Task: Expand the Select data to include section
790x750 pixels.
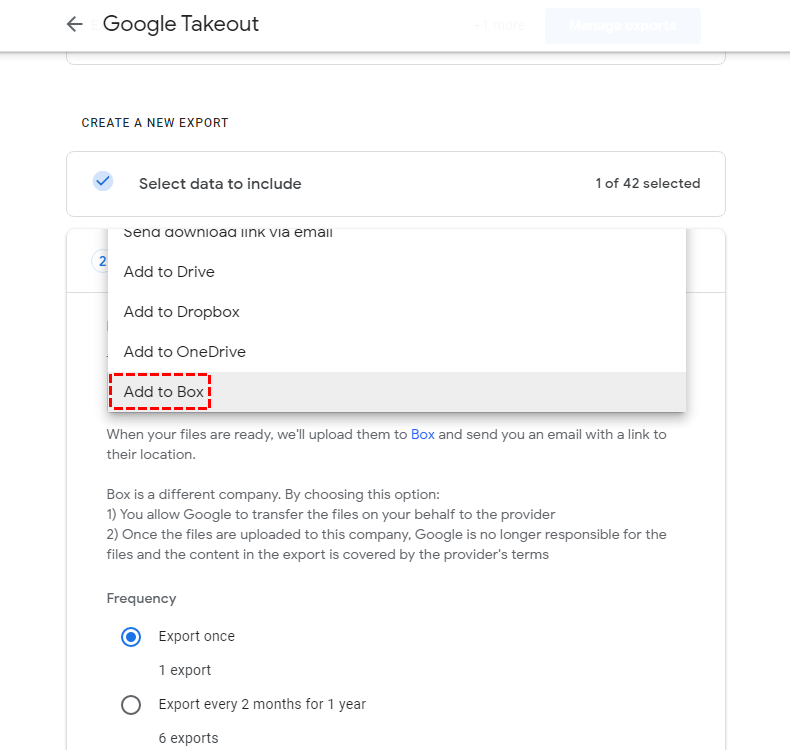Action: tap(220, 184)
